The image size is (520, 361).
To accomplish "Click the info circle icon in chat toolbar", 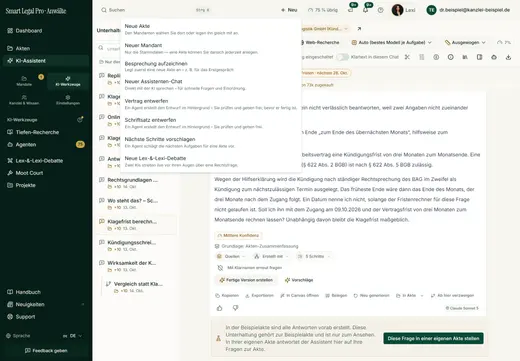I will (x=450, y=57).
